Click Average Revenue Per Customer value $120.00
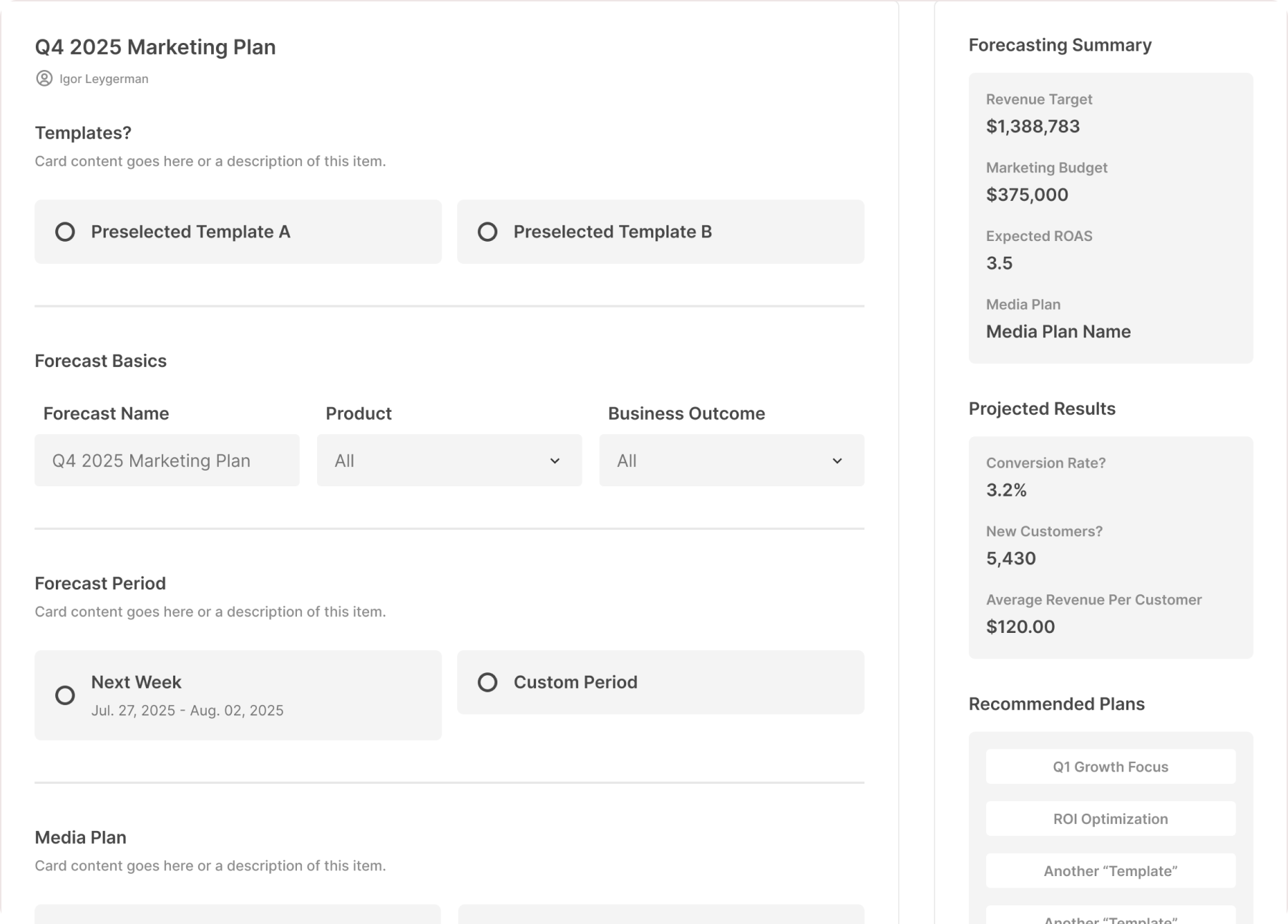Viewport: 1288px width, 924px height. click(1020, 627)
